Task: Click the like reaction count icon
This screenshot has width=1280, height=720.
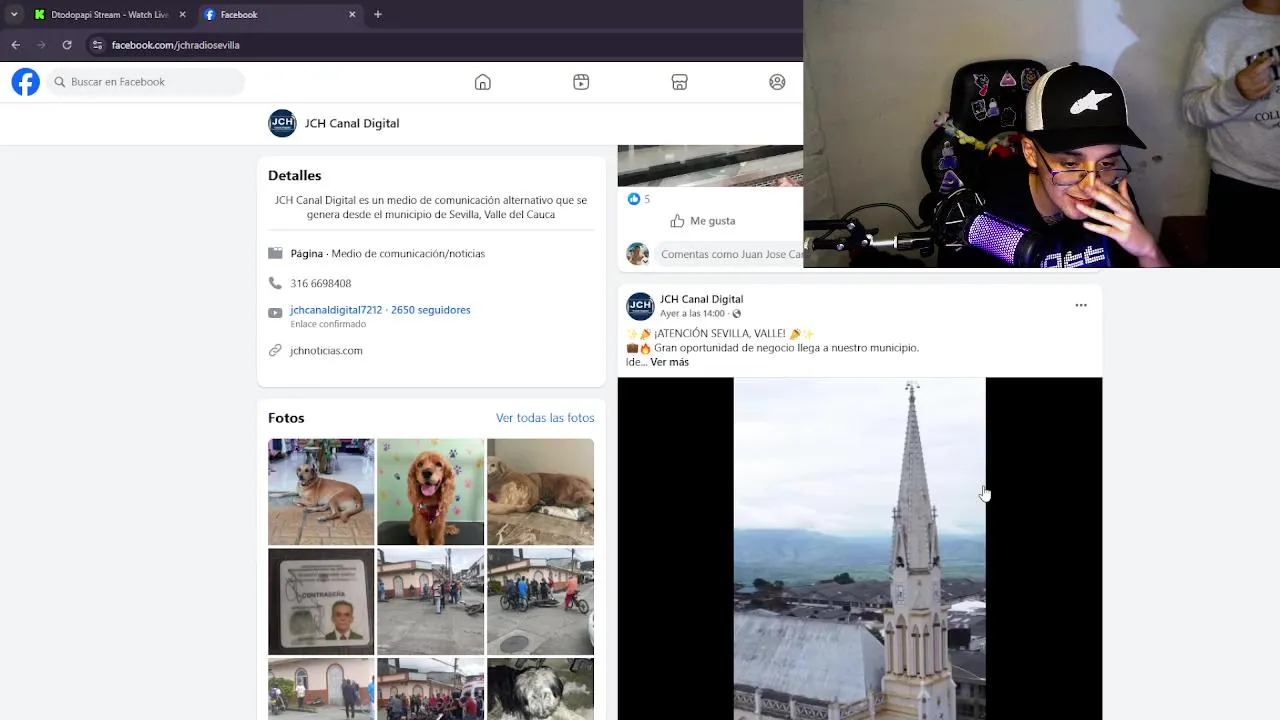Action: click(x=633, y=199)
